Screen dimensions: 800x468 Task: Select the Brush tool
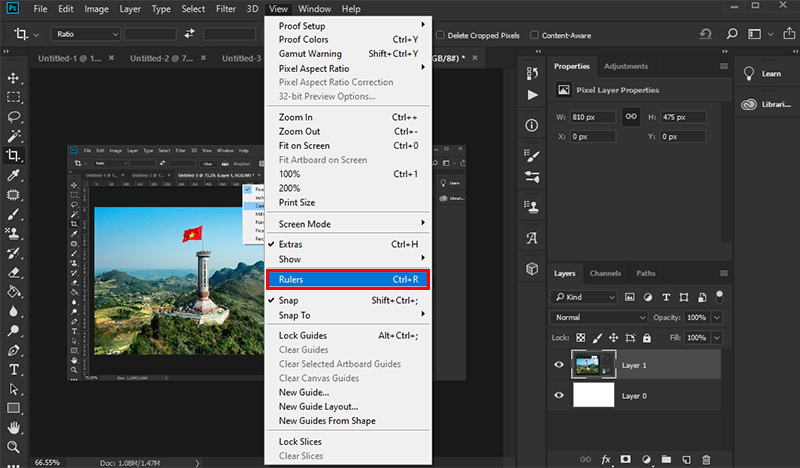(x=13, y=214)
